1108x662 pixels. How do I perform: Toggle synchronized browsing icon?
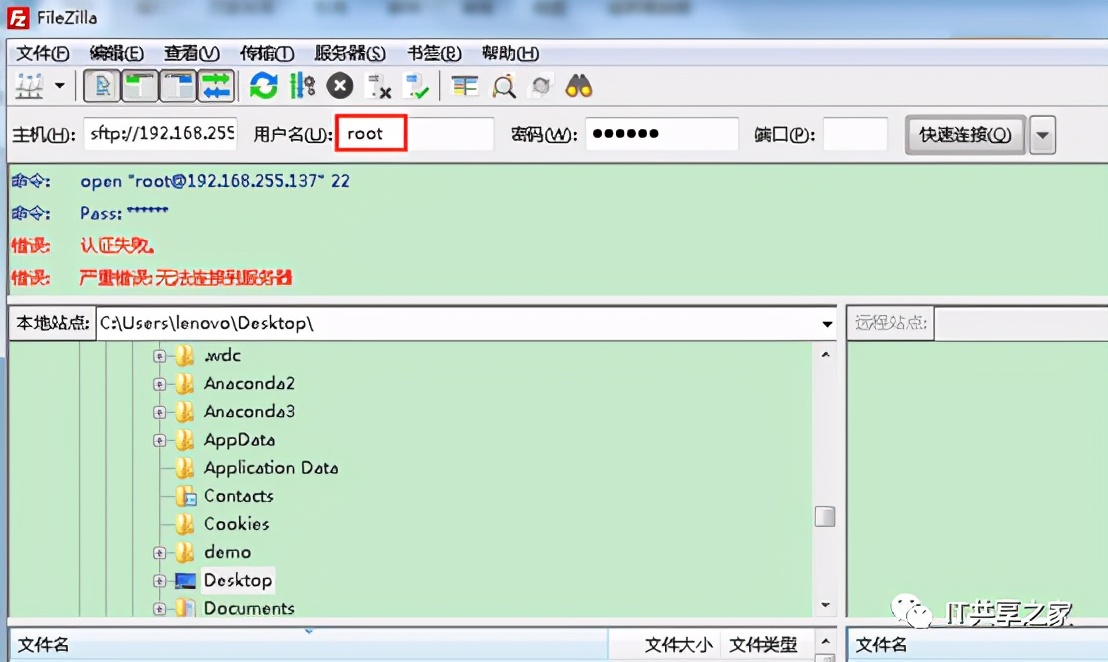(541, 86)
